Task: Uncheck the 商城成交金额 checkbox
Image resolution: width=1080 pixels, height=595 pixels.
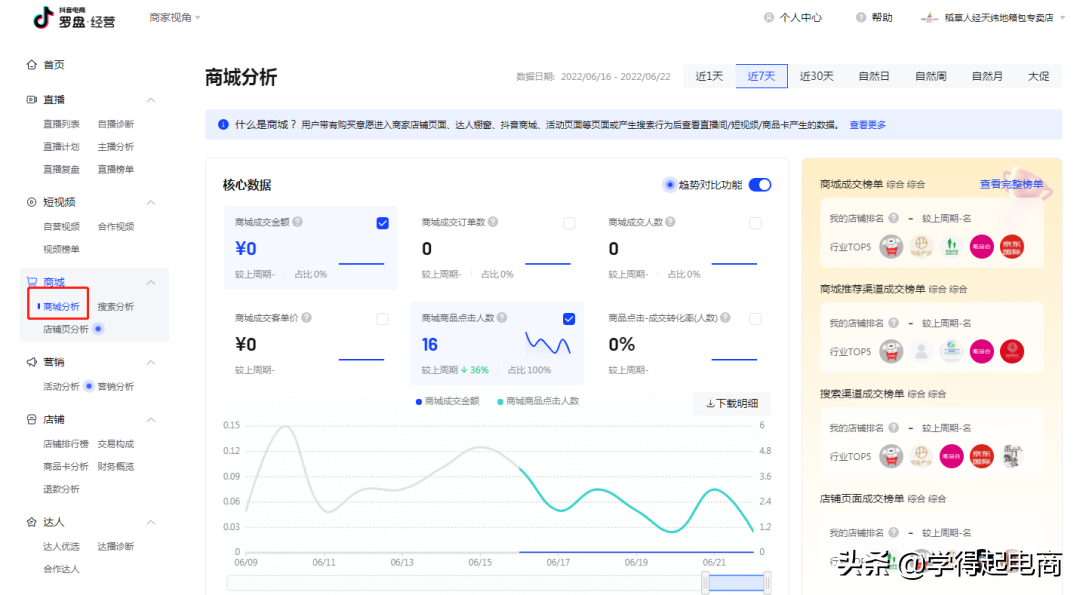Action: [x=382, y=223]
